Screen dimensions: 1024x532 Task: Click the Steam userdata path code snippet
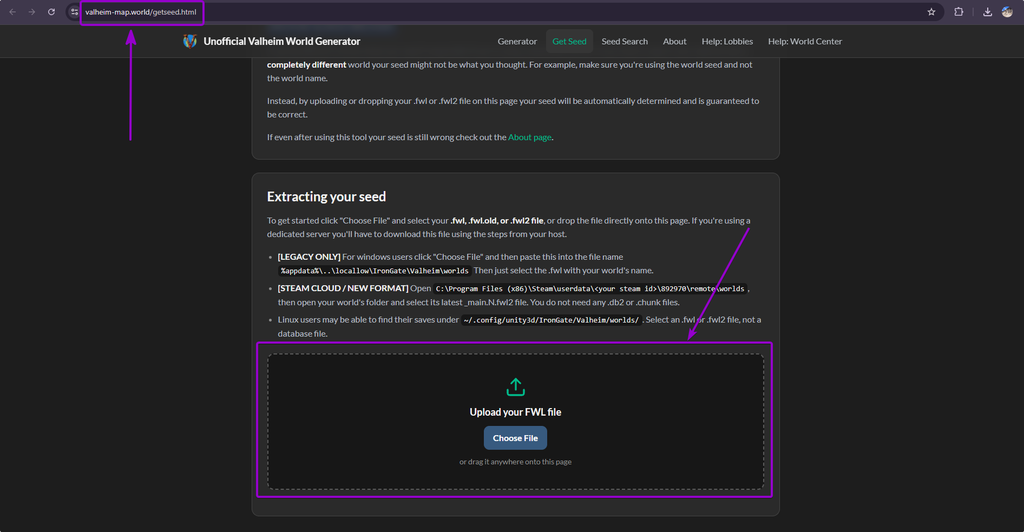coord(590,289)
